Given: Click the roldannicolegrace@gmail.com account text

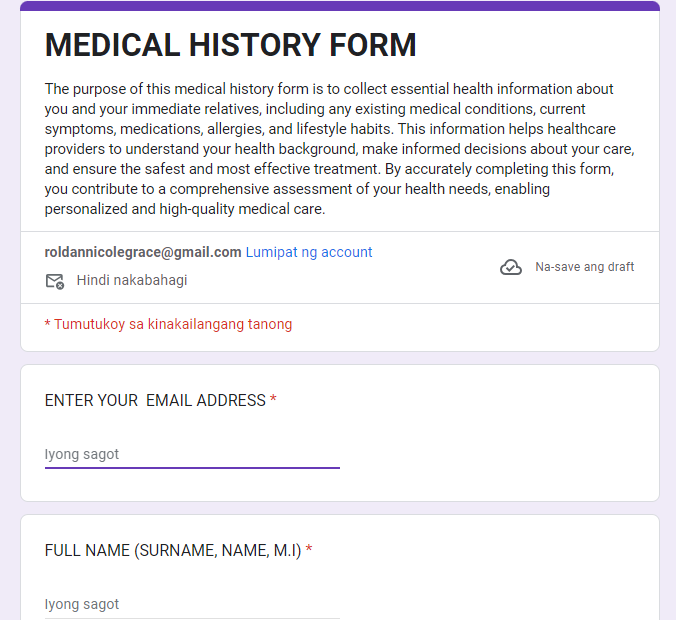Looking at the screenshot, I should coord(143,252).
